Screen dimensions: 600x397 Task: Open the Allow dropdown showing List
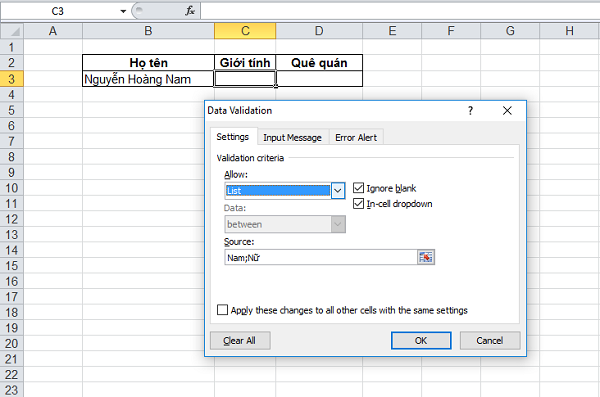[x=338, y=191]
